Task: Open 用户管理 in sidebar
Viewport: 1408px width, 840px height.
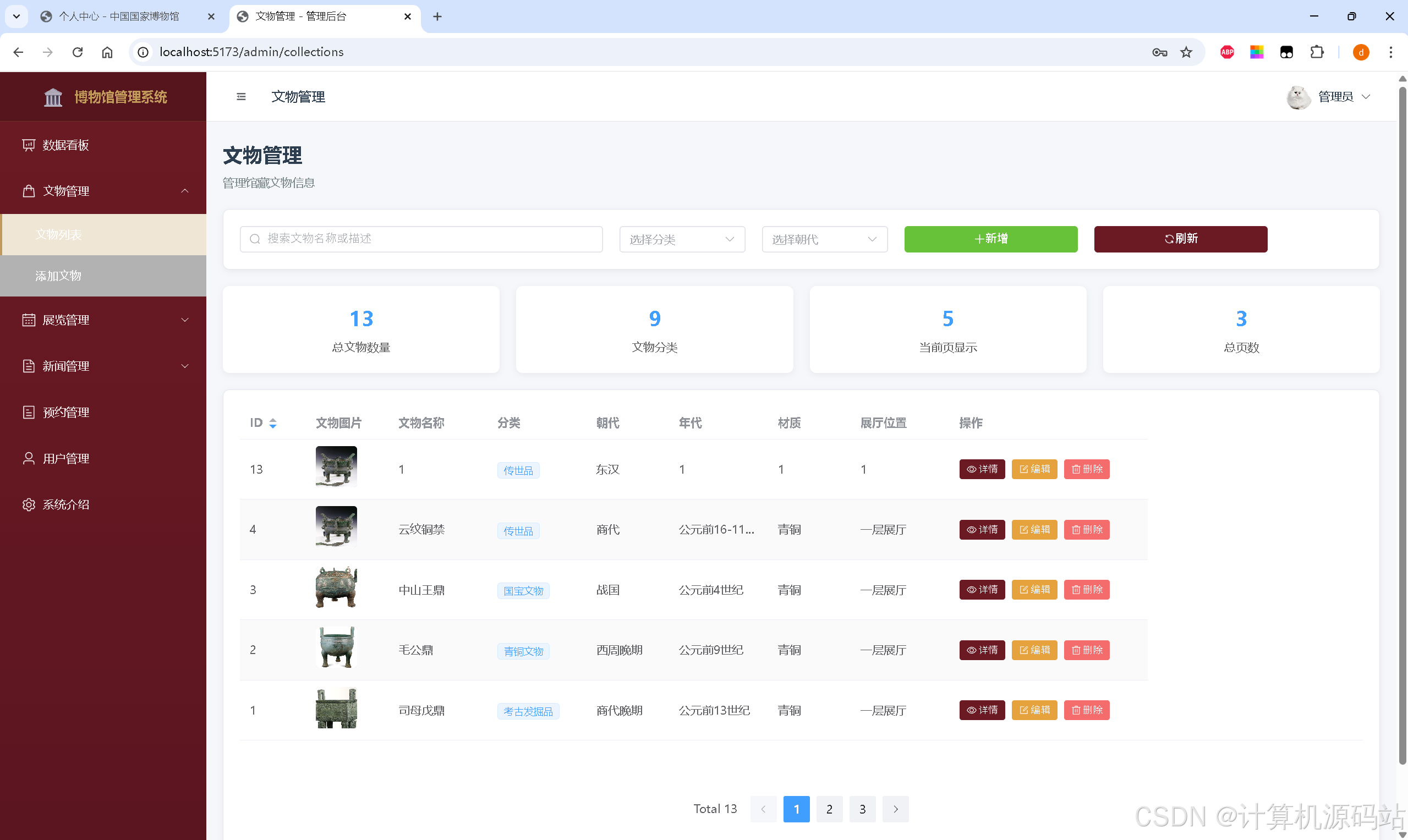Action: coord(65,458)
